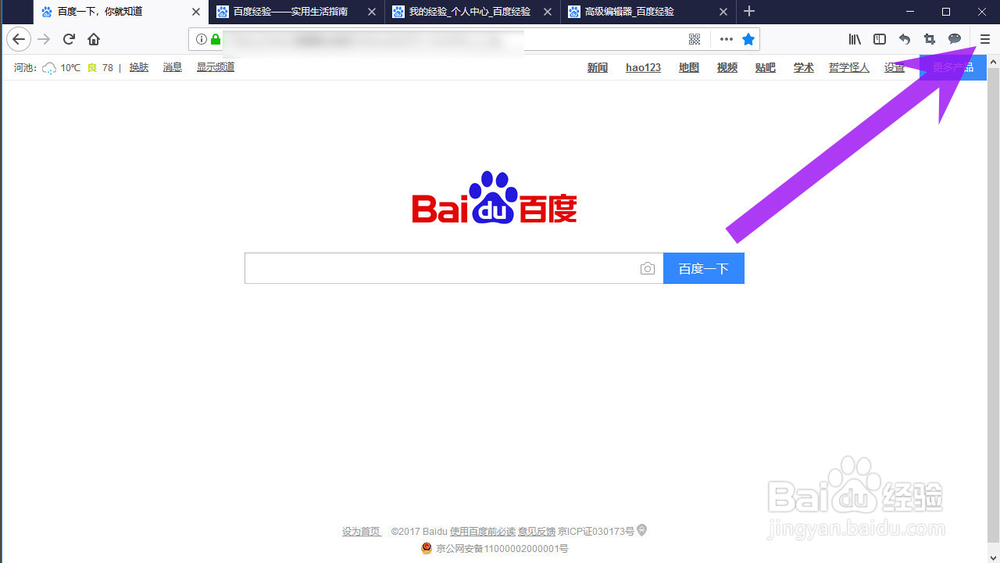Image resolution: width=1000 pixels, height=563 pixels.
Task: Open page actions three-dots menu
Action: coord(726,40)
